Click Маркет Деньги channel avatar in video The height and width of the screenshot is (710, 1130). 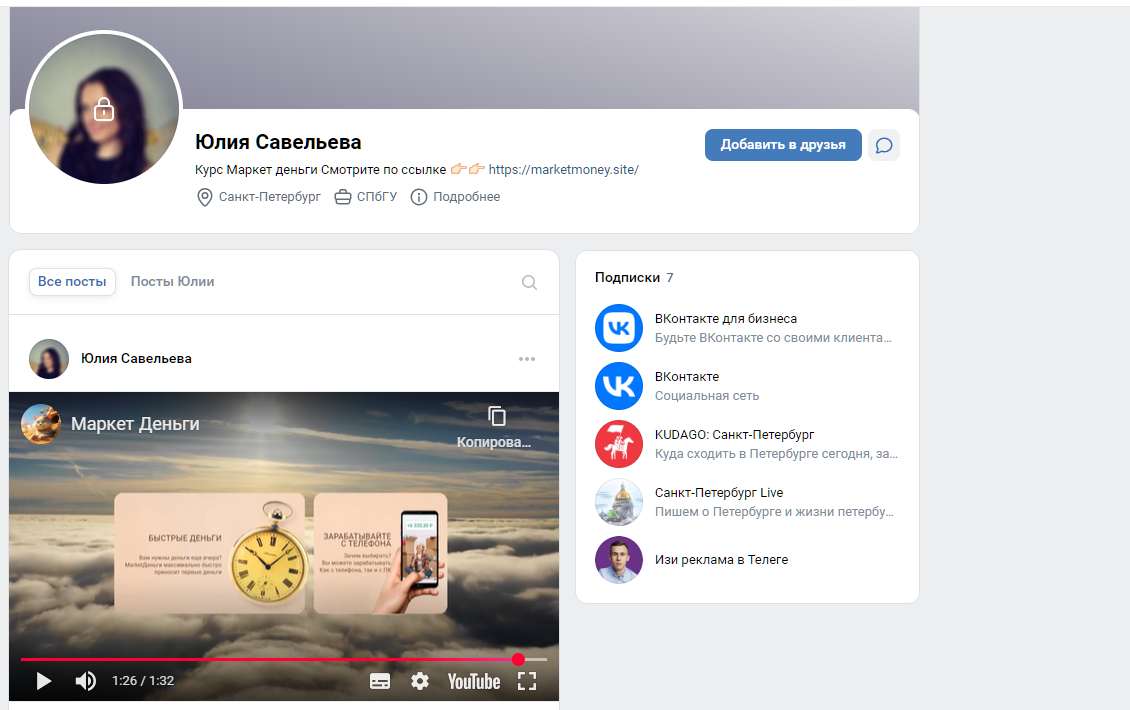coord(40,424)
